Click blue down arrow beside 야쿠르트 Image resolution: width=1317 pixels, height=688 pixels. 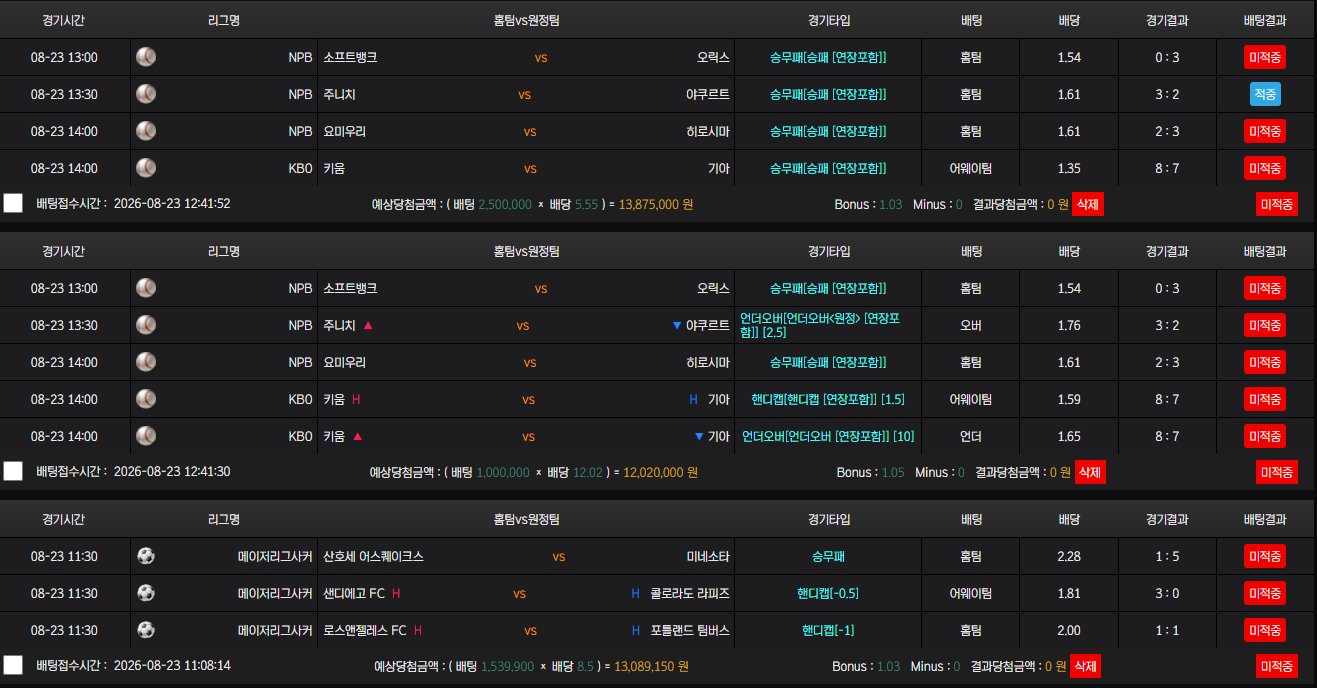coord(677,325)
